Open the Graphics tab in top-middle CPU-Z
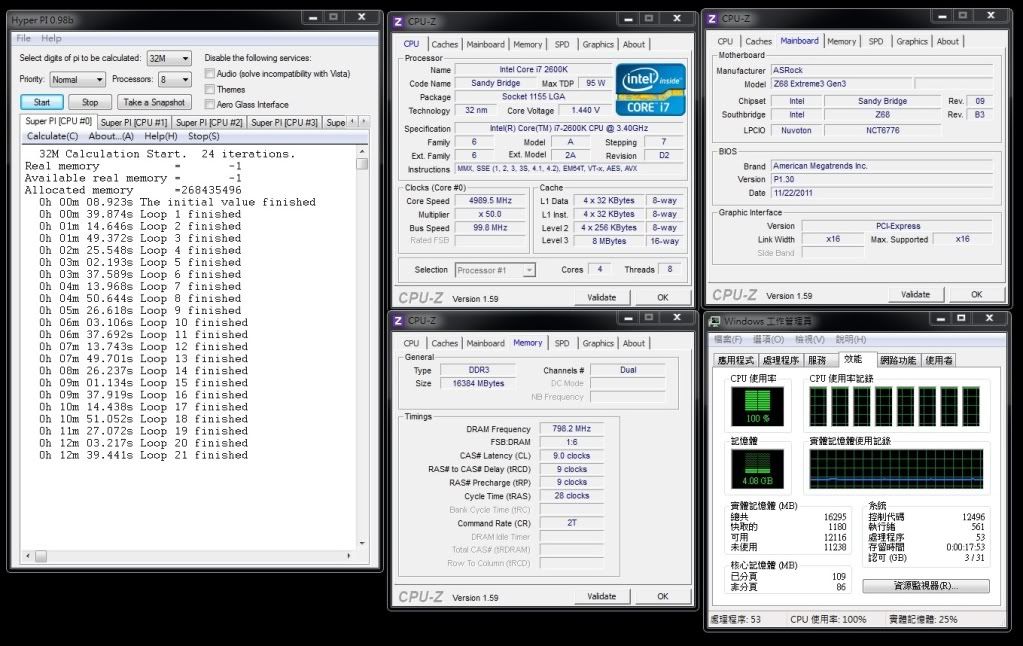Screen dimensions: 1023x646 click(x=598, y=44)
